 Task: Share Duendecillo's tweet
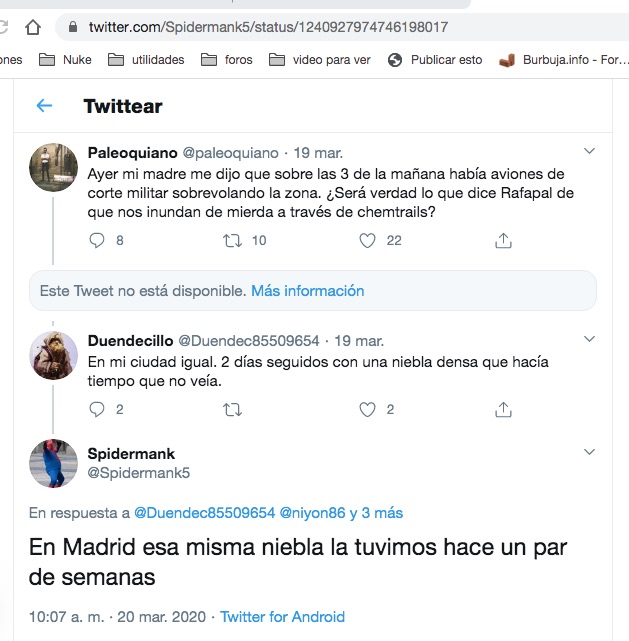point(504,409)
